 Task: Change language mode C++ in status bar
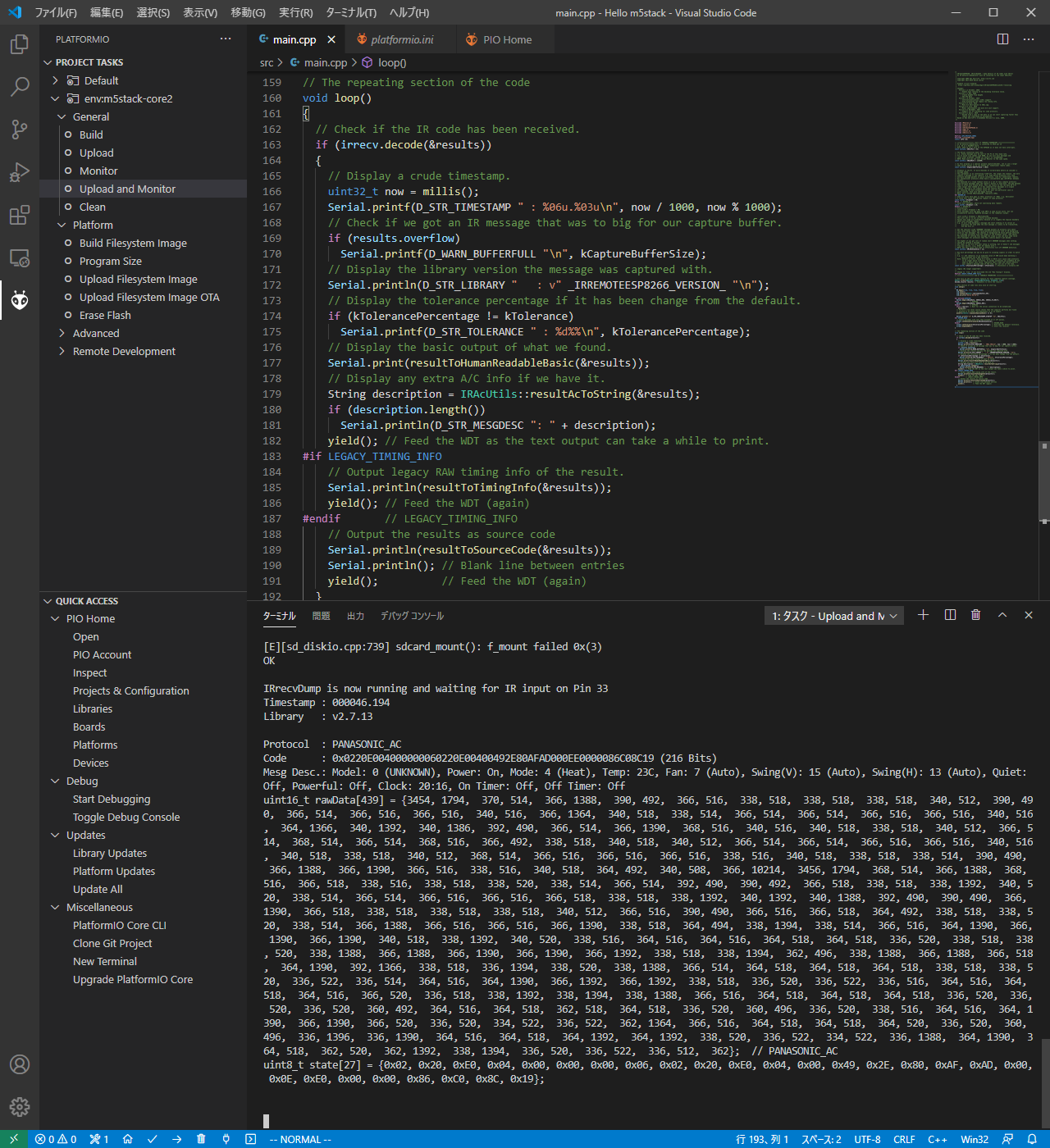tap(938, 1139)
